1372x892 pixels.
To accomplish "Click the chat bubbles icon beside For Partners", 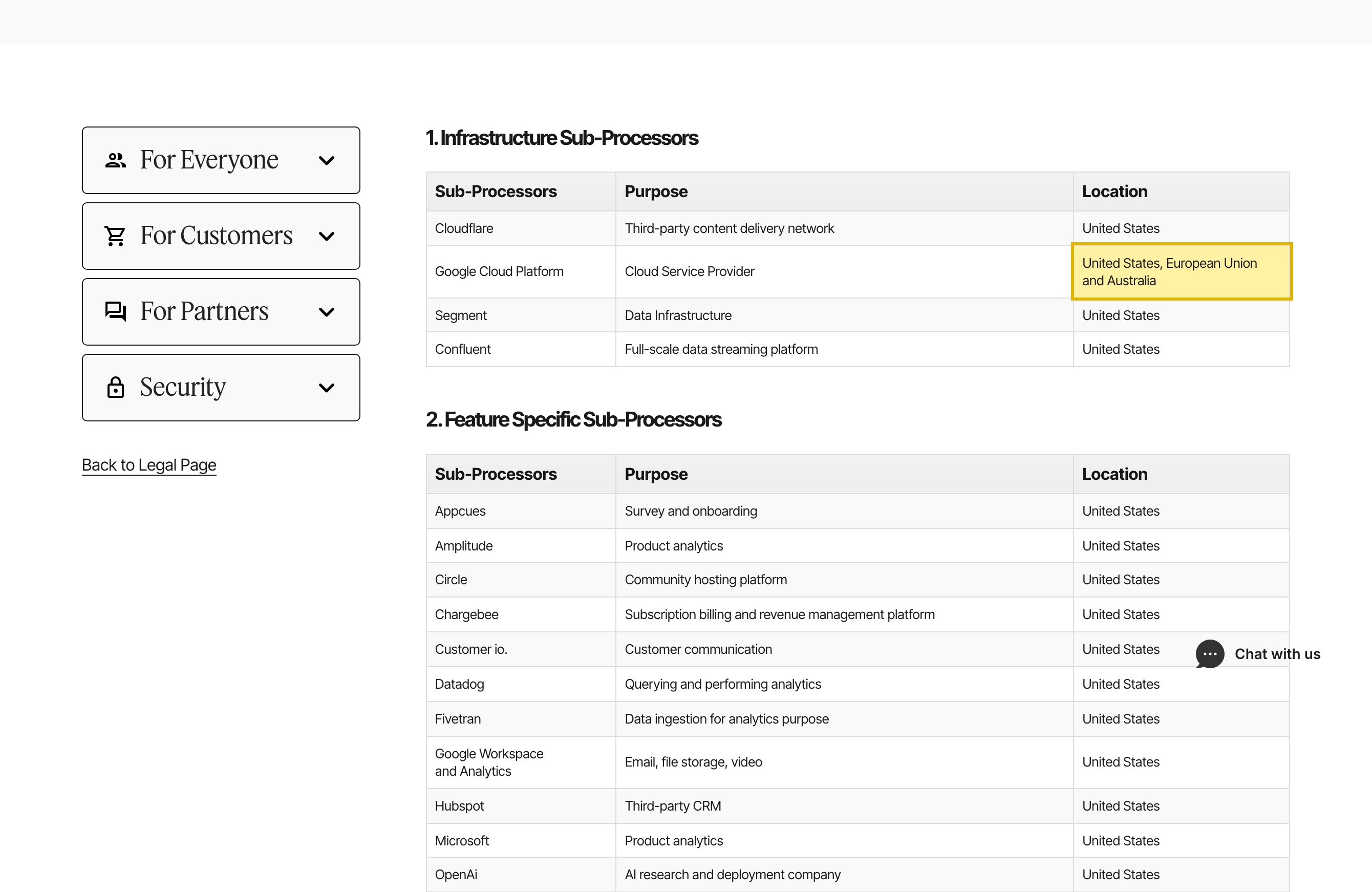I will coord(115,311).
